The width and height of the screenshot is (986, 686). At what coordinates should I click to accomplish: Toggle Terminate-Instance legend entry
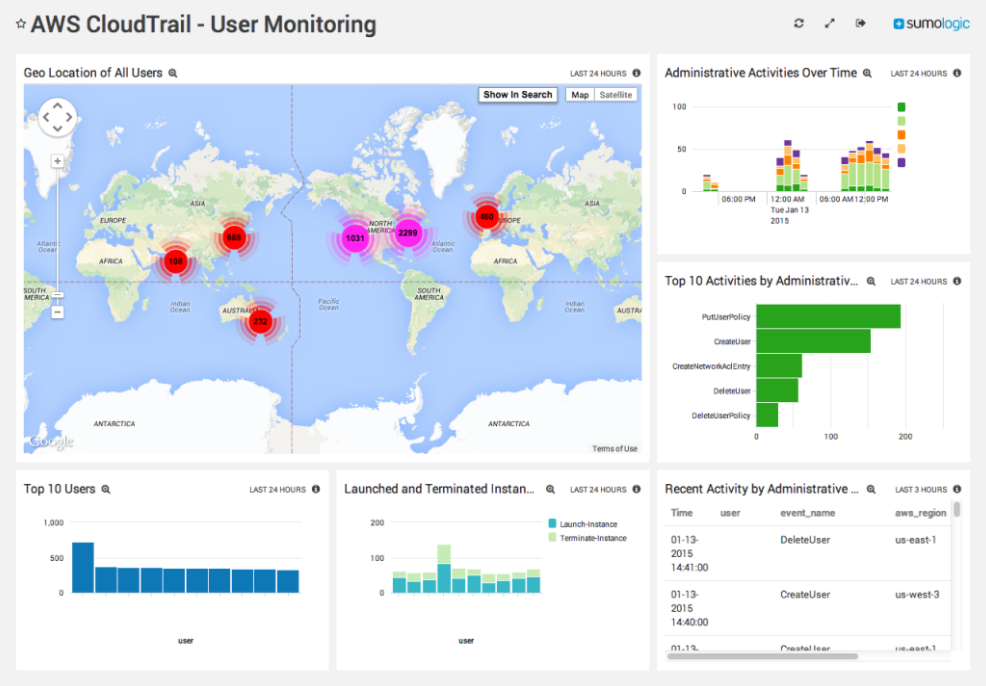(587, 538)
